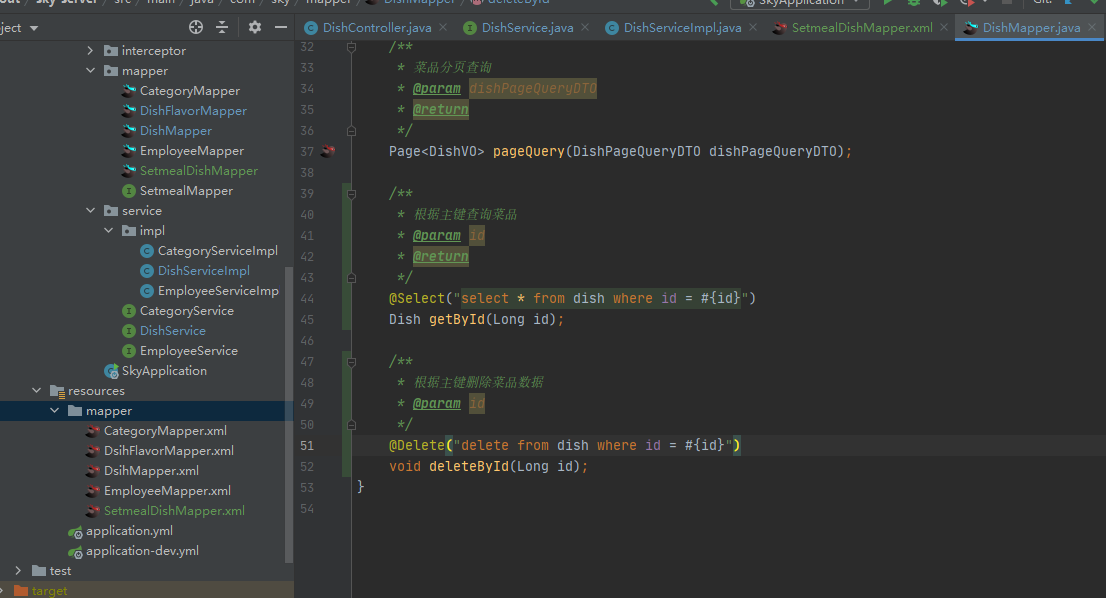Viewport: 1106px width, 598px height.
Task: Click the Collapse All icon in Project panel
Action: pyautogui.click(x=222, y=27)
